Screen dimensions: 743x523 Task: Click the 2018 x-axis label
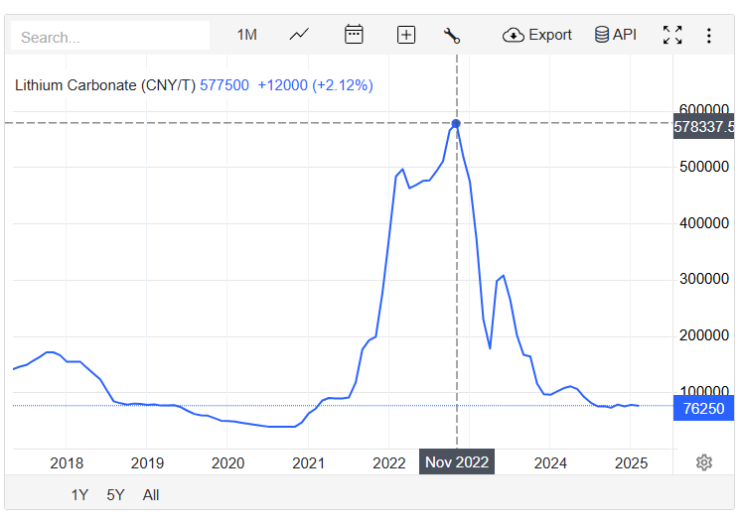(x=66, y=463)
